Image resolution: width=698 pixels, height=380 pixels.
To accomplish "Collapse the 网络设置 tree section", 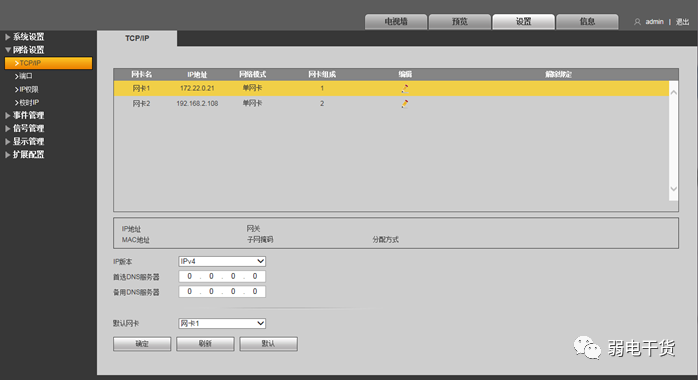I will tap(8, 50).
